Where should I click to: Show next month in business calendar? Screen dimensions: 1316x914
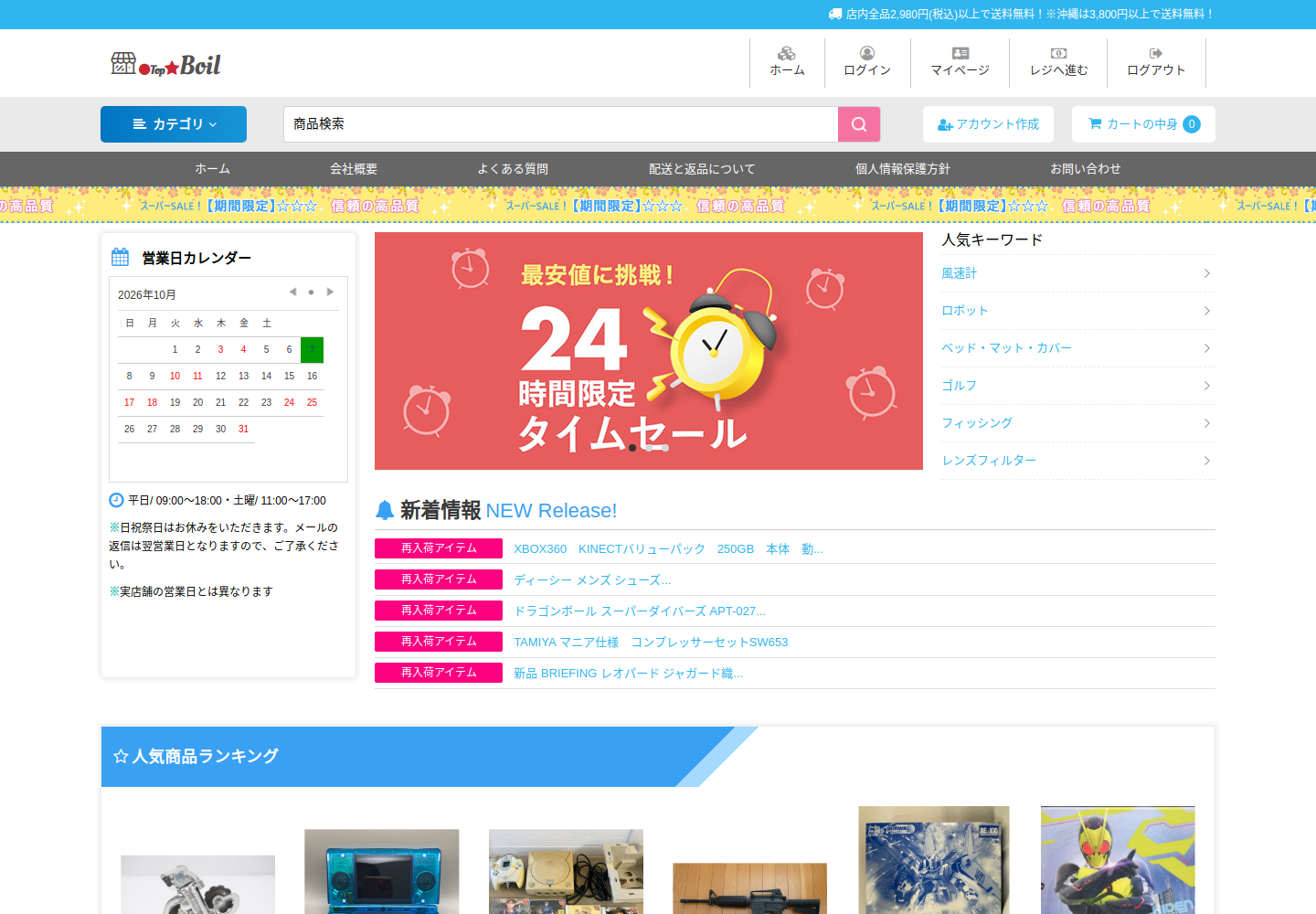[330, 292]
